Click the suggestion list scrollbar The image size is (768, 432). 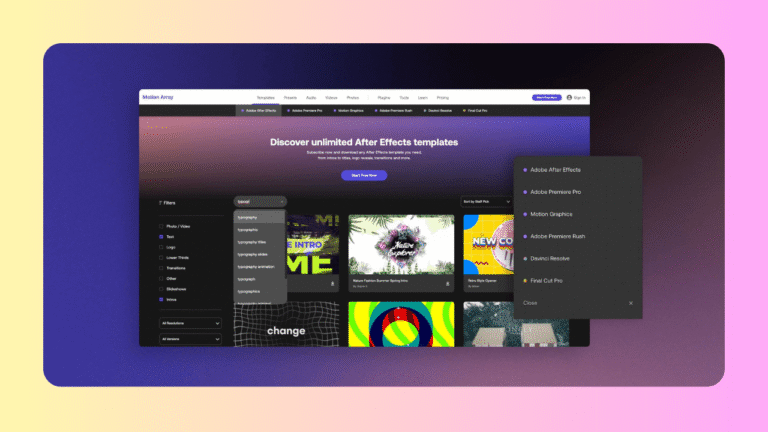(x=286, y=244)
